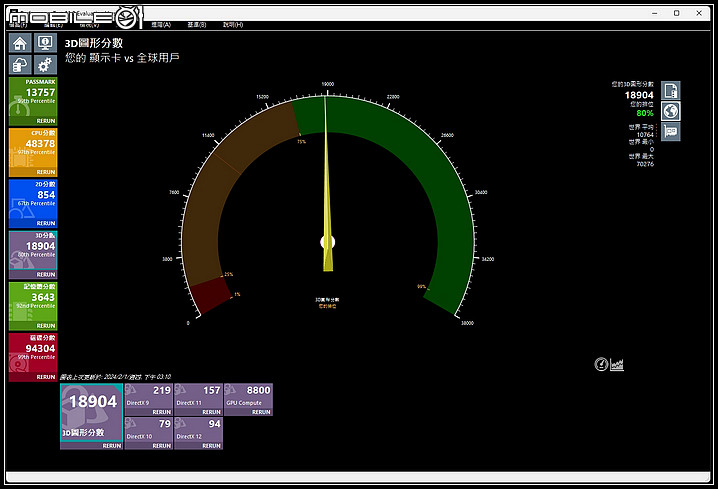Screen dimensions: 718x489
Task: Click the cloud upload baseline icon
Action: (x=19, y=64)
